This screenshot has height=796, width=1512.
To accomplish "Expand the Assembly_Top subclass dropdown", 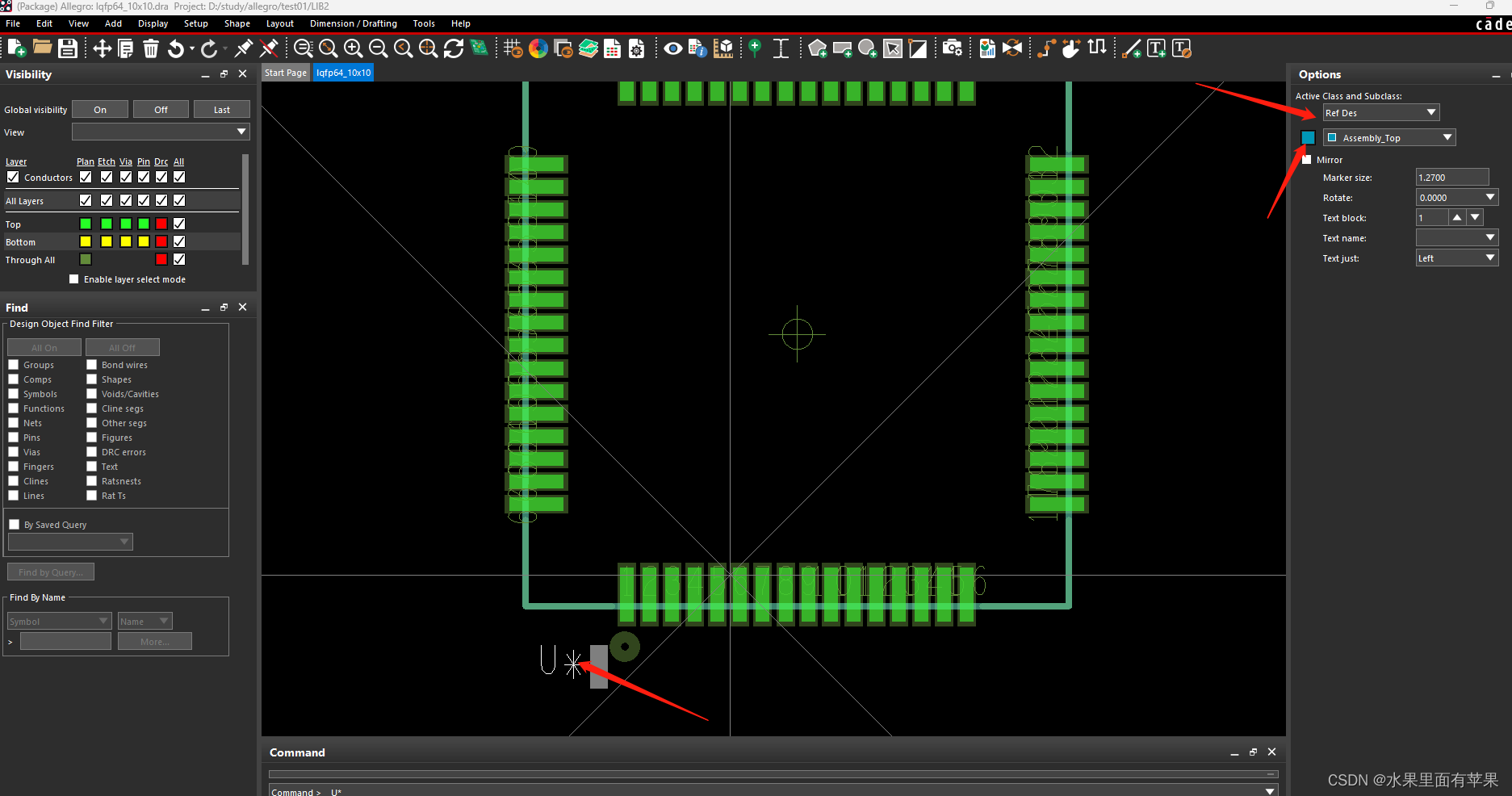I will (1388, 138).
